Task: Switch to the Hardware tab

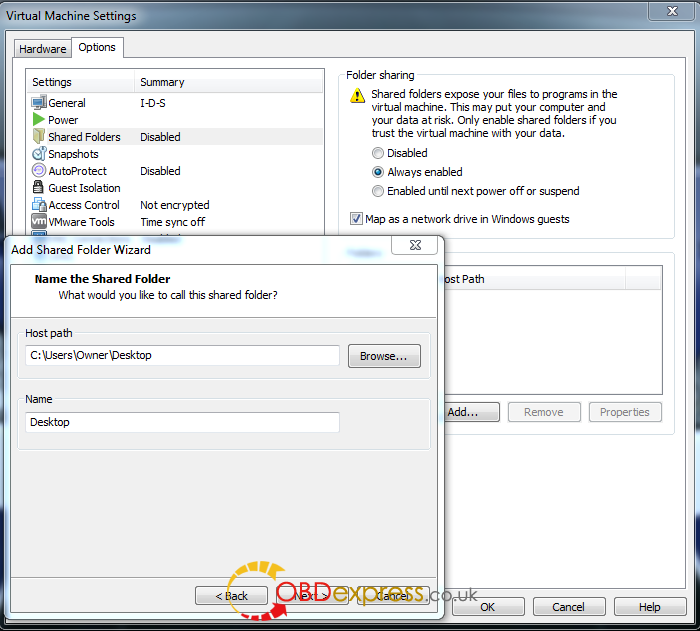Action: pyautogui.click(x=42, y=49)
